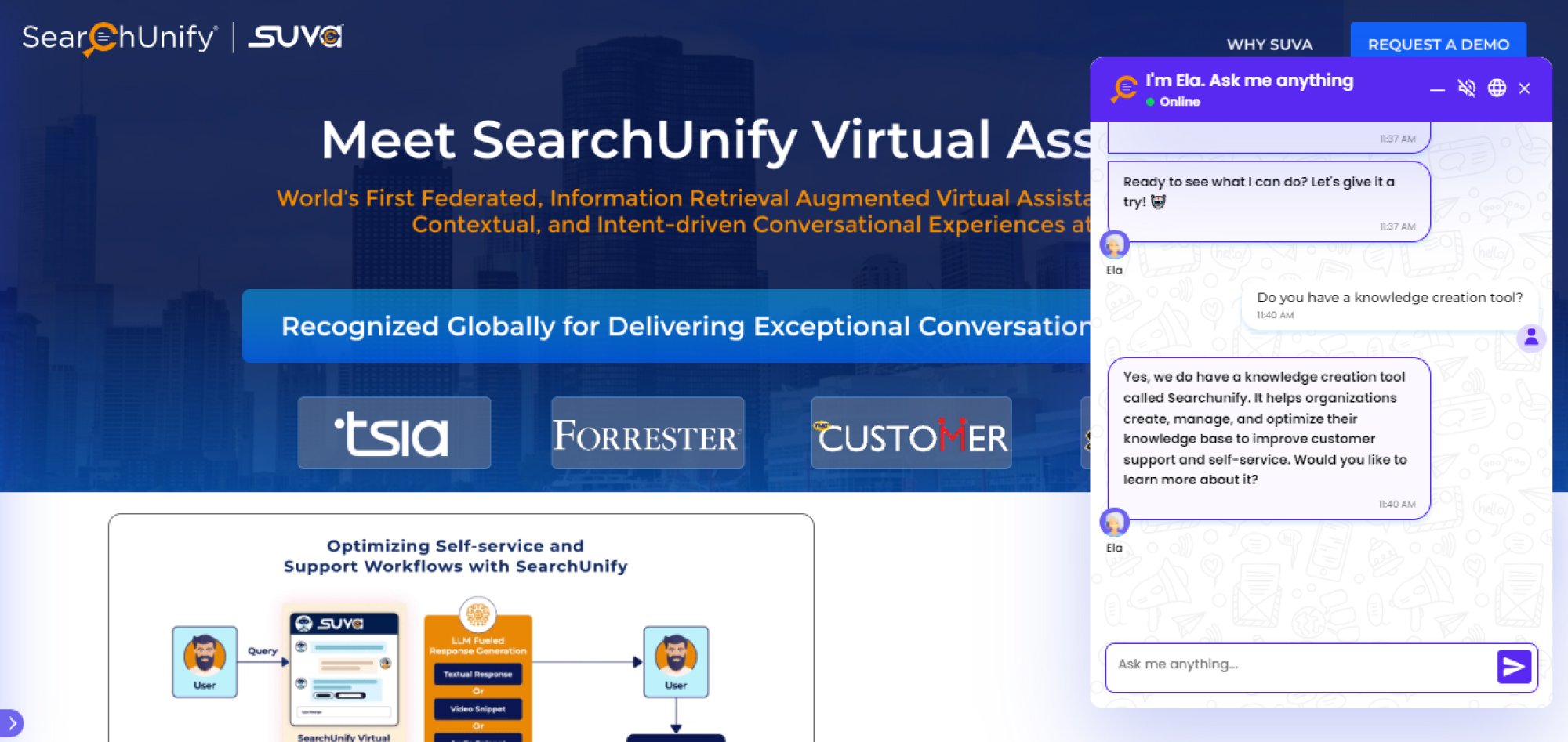Click the Textual Response box in diagram
Screen dimensions: 1568x742
(x=477, y=674)
